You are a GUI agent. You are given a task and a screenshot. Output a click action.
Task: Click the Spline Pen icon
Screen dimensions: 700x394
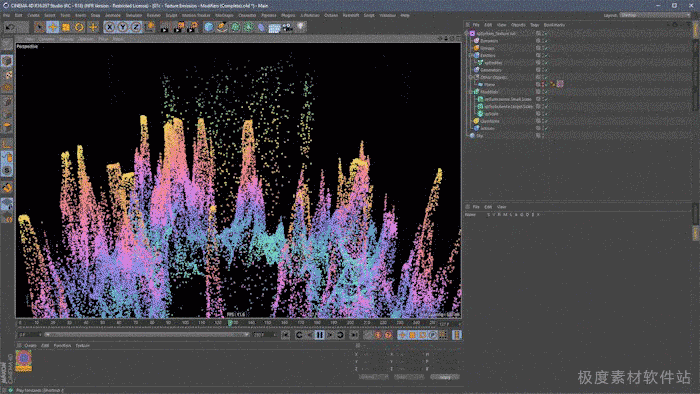(222, 27)
